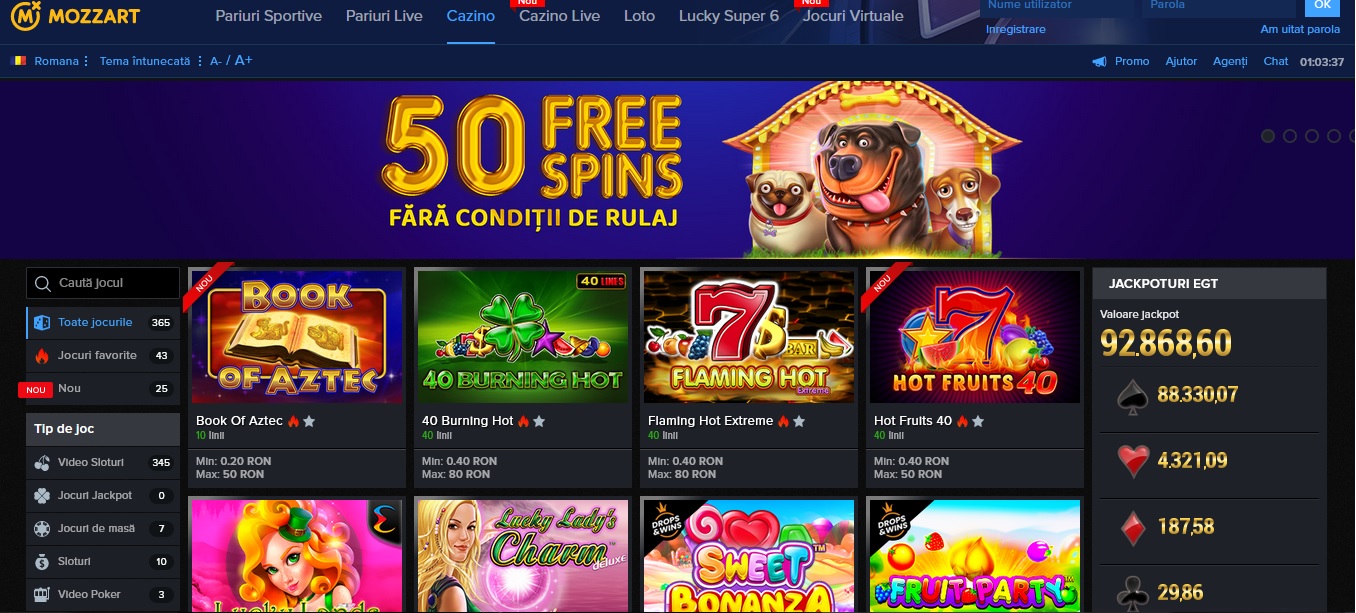Open Romana language dropdown

(50, 61)
